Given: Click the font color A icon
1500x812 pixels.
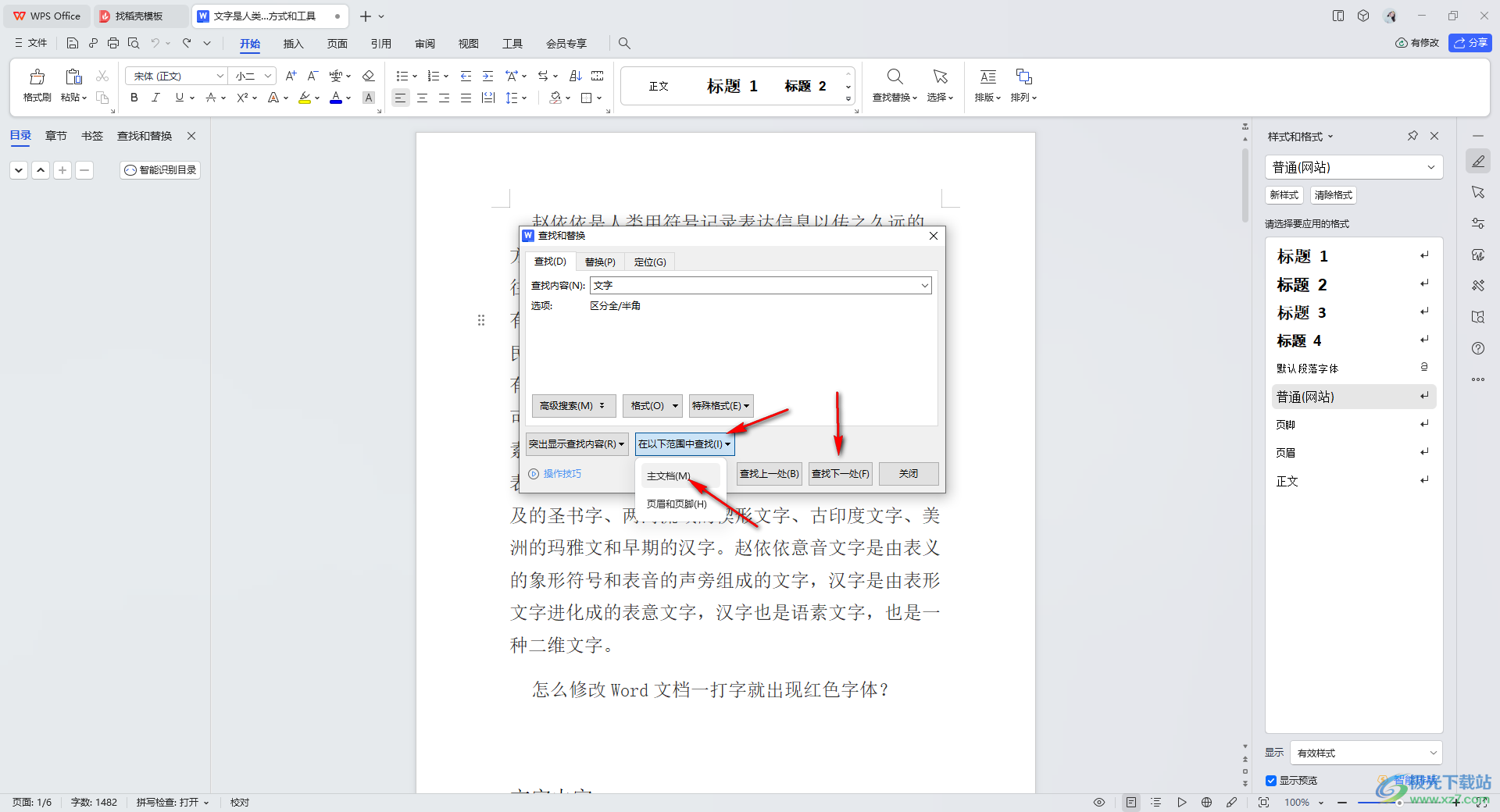Looking at the screenshot, I should pos(336,98).
